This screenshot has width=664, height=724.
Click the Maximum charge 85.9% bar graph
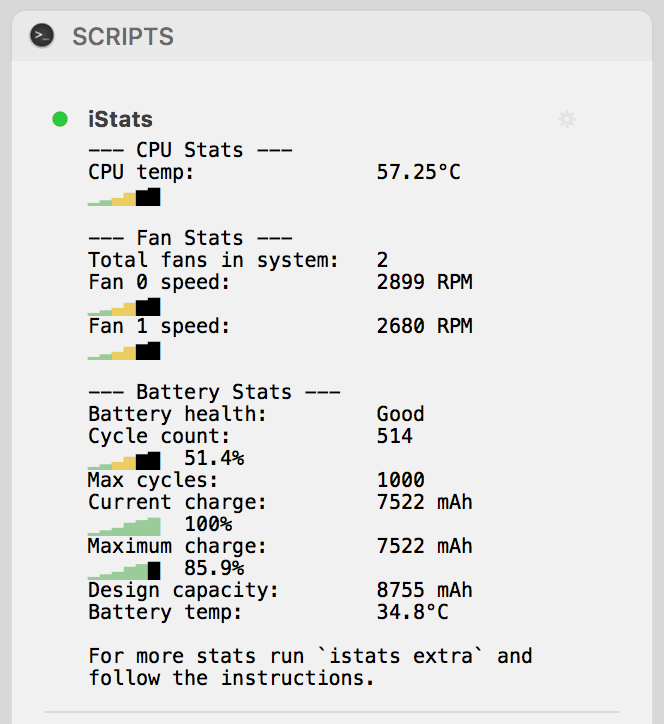(x=124, y=571)
